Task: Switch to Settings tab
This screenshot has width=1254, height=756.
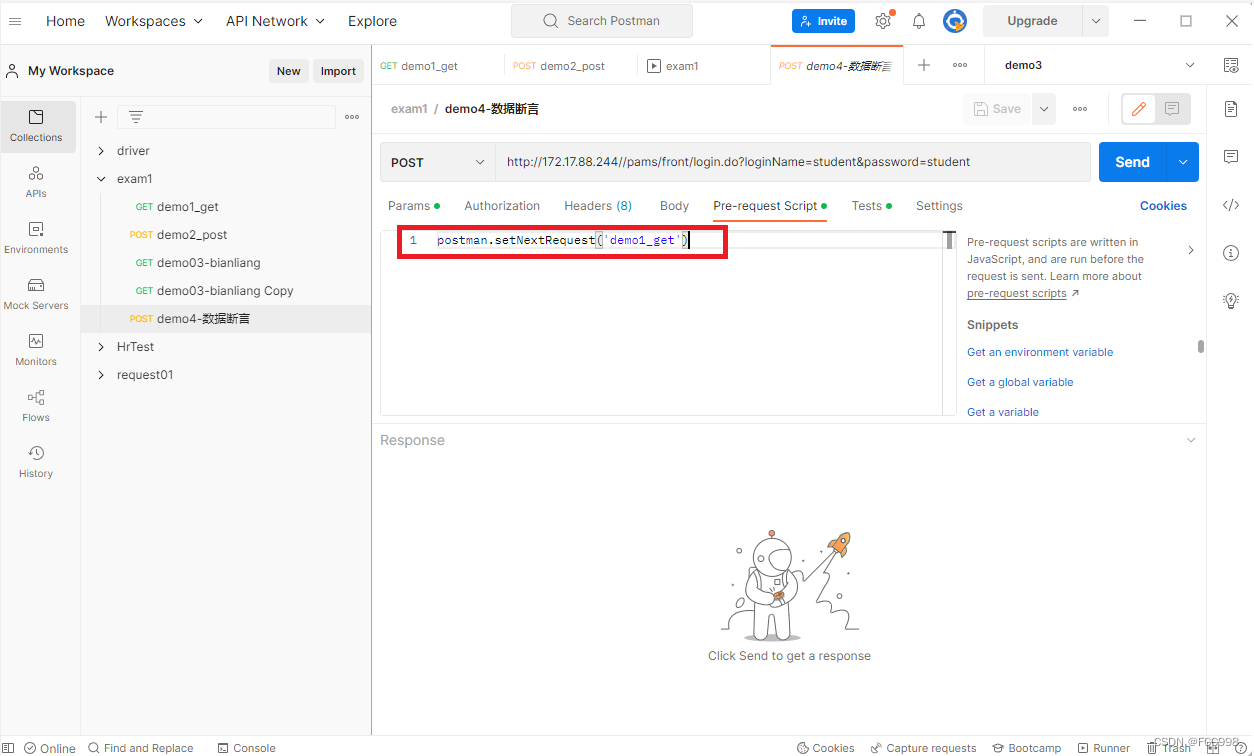Action: tap(939, 206)
